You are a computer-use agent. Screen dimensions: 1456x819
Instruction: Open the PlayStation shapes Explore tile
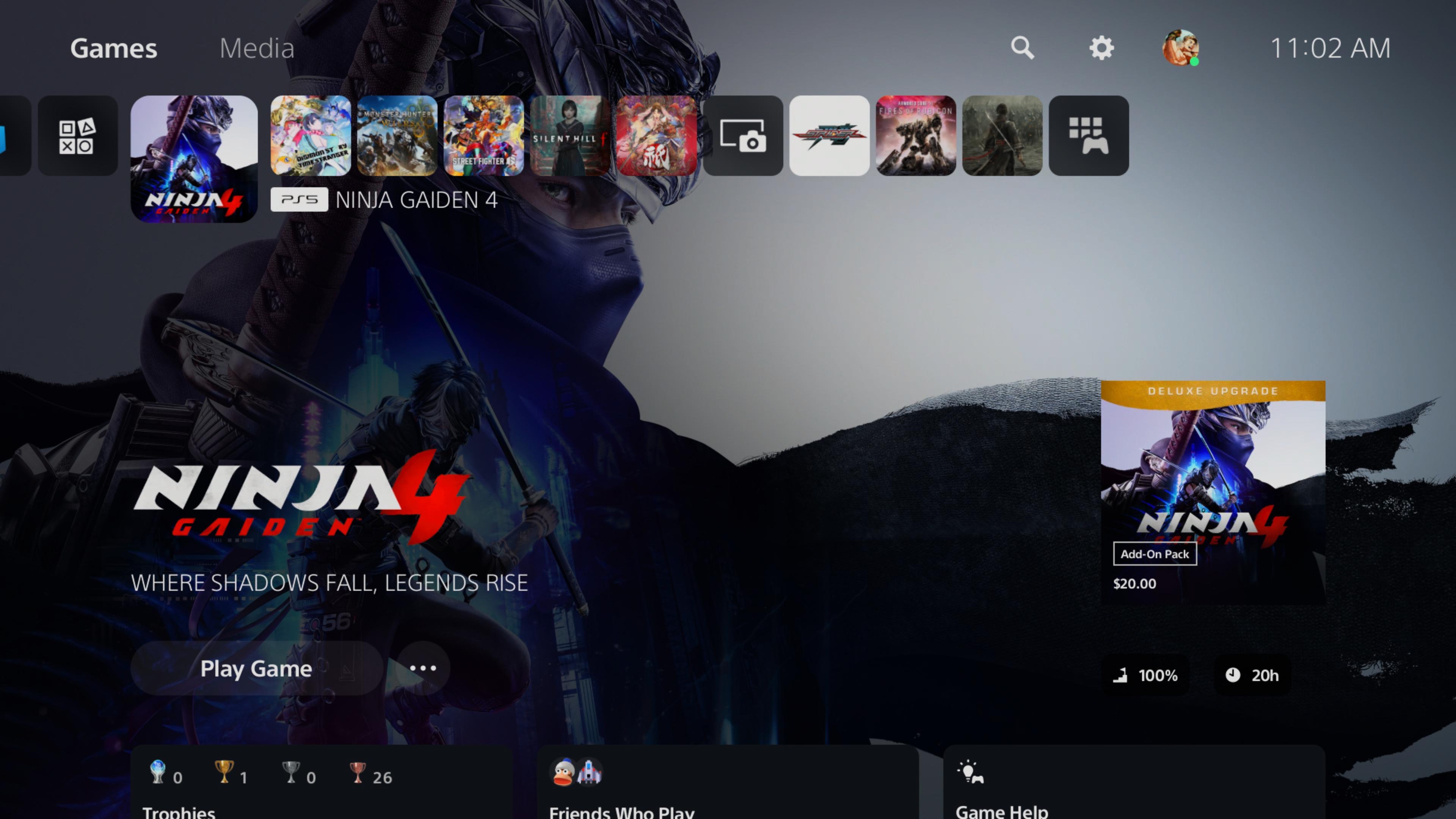click(x=77, y=136)
